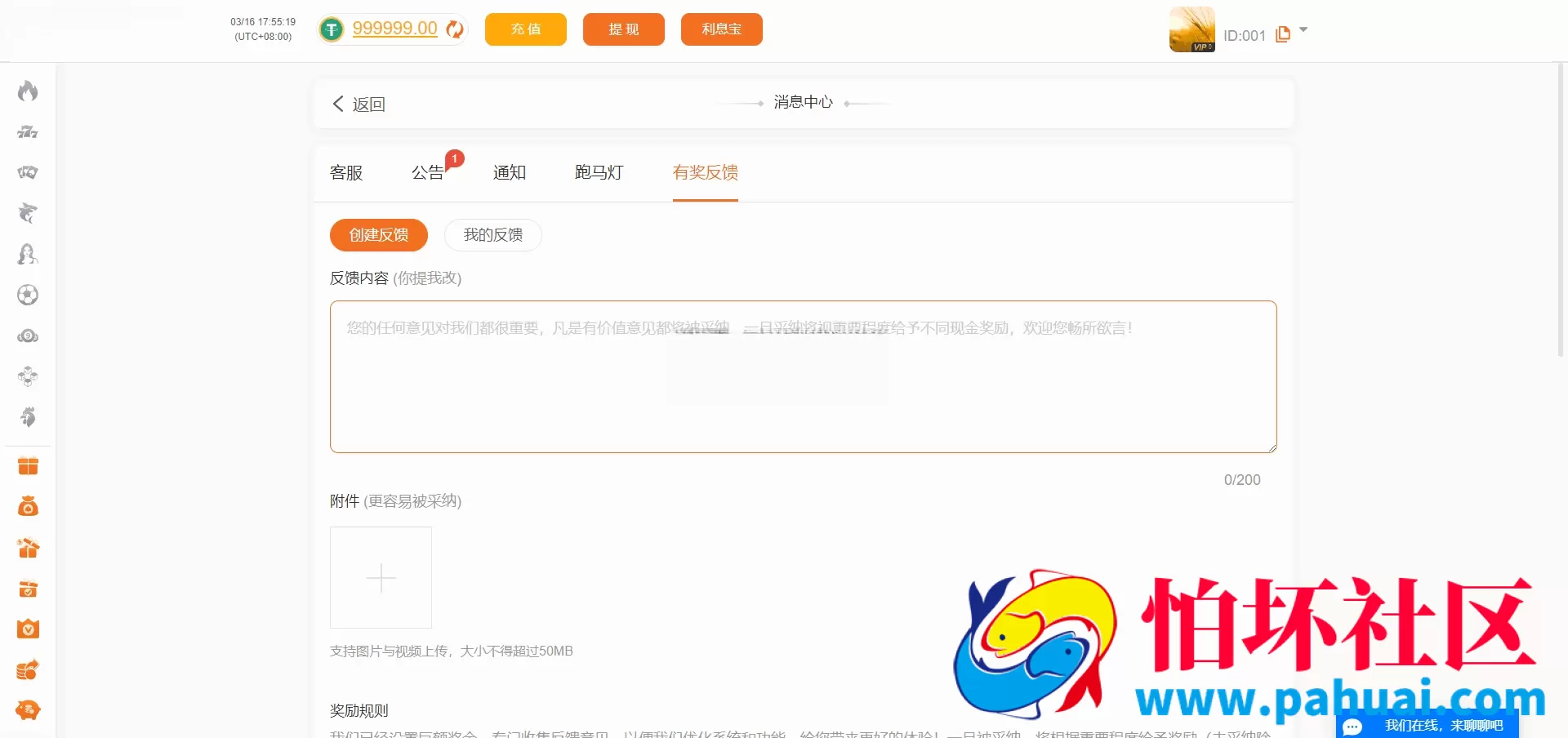Viewport: 1568px width, 738px height.
Task: Click the refresh balance icon
Action: click(x=455, y=29)
